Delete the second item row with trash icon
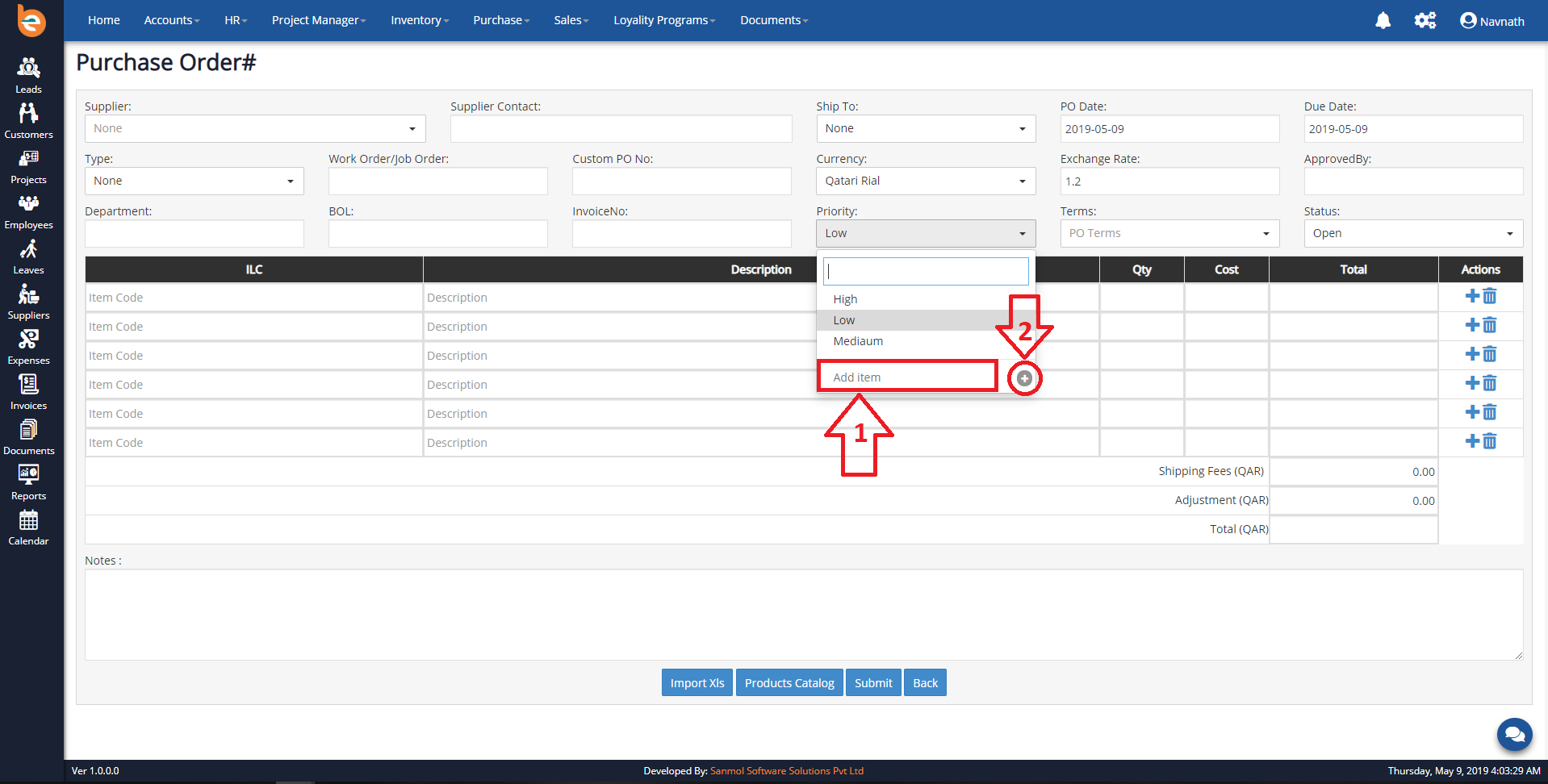Viewport: 1548px width, 784px height. click(1490, 325)
